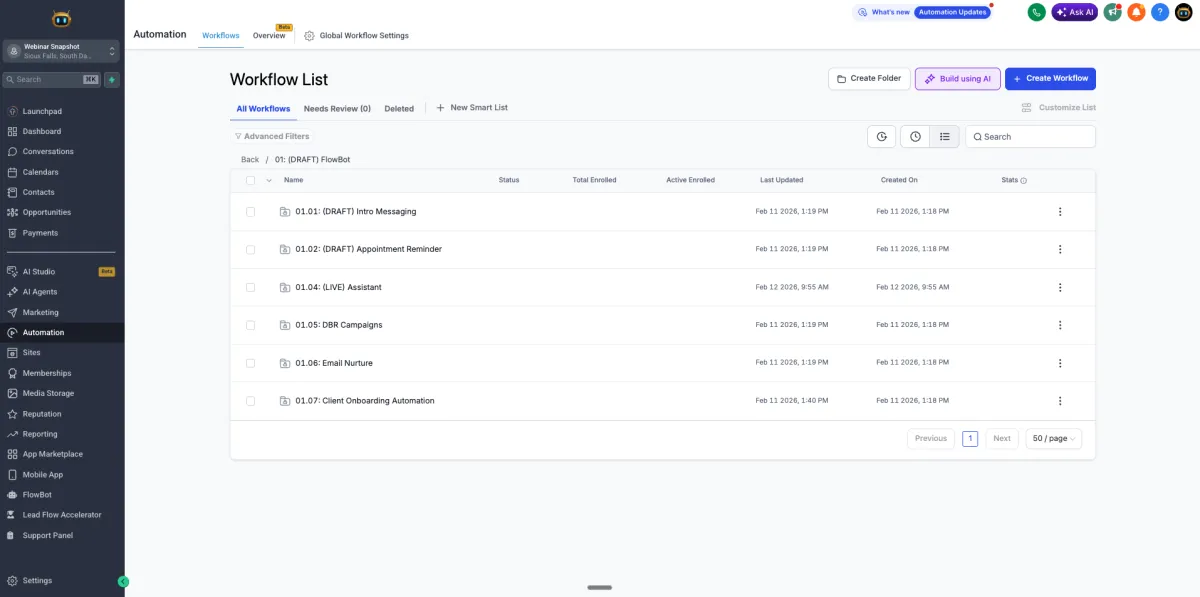1200x597 pixels.
Task: Click the Create Folder button
Action: [869, 78]
